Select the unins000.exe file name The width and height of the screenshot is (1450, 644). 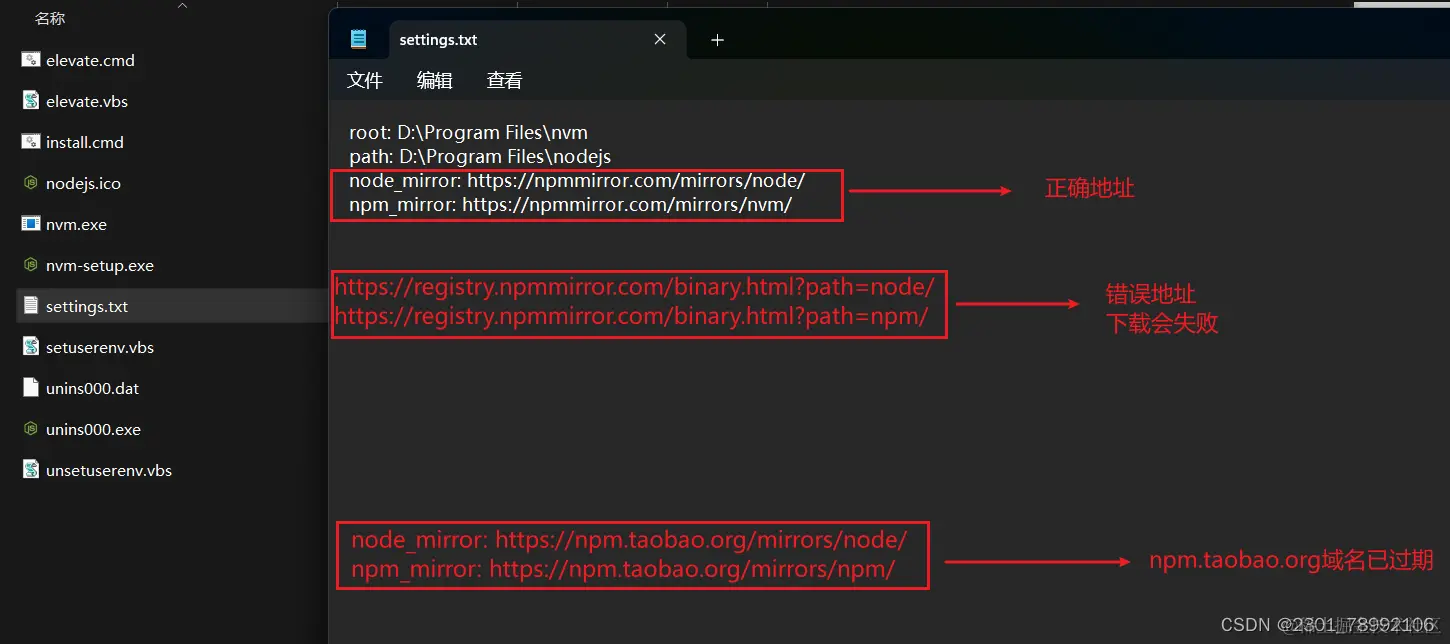93,429
